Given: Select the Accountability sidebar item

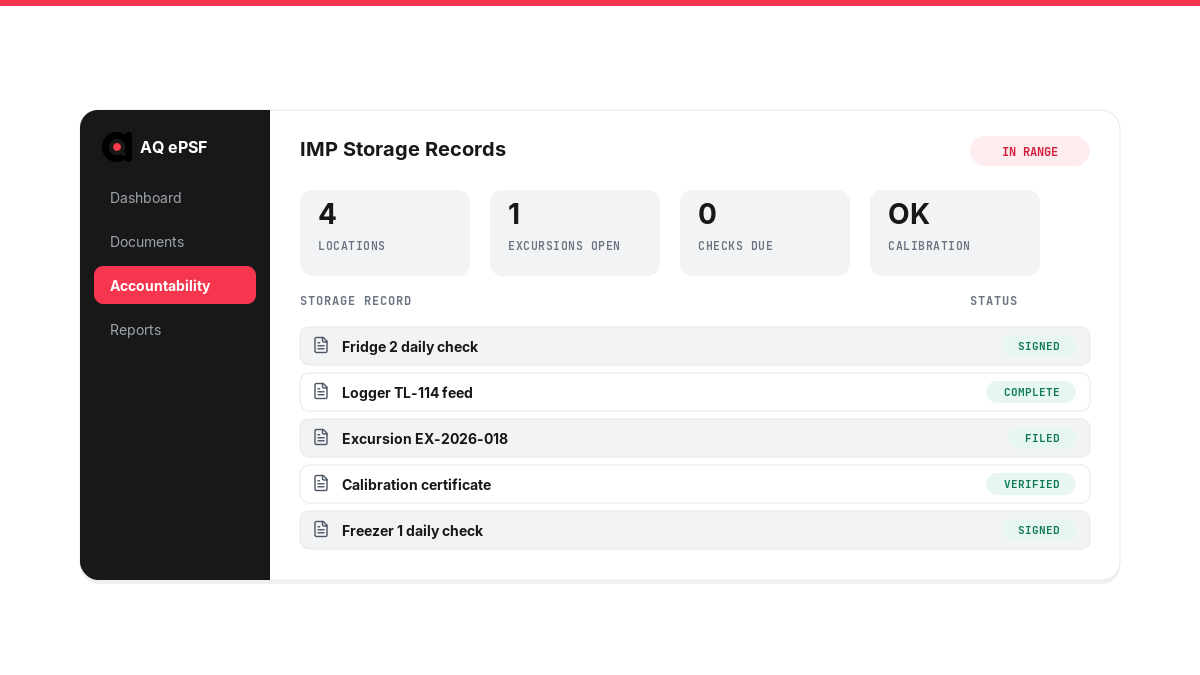Looking at the screenshot, I should (175, 285).
